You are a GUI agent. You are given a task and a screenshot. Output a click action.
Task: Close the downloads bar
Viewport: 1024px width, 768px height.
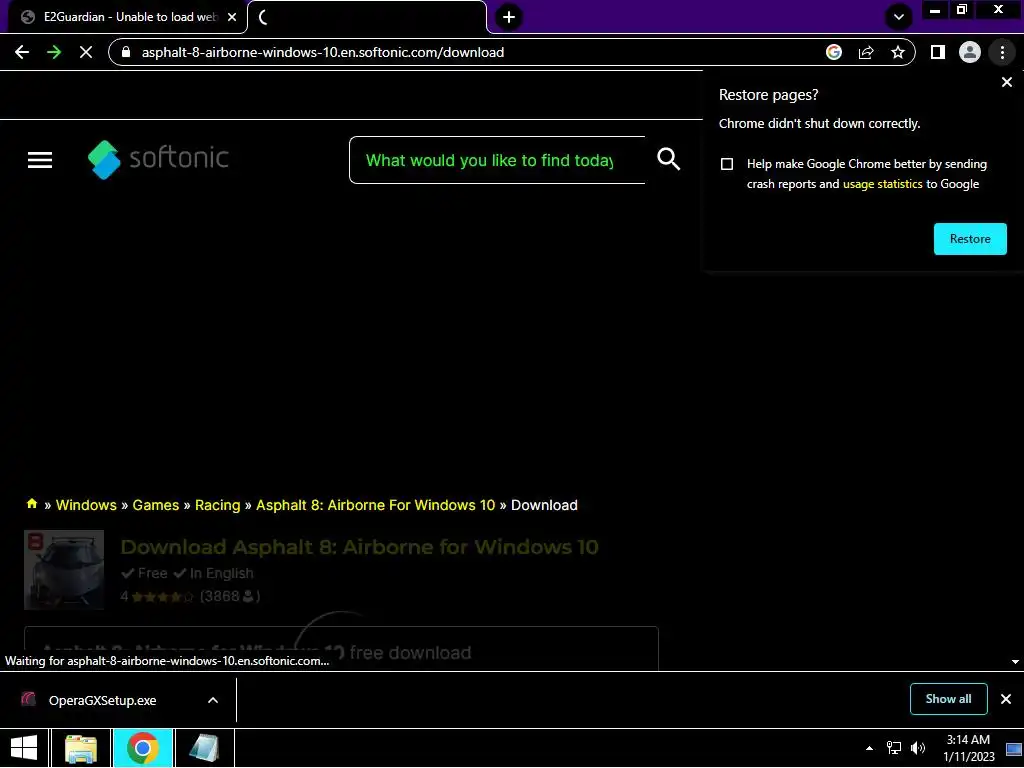pos(1006,699)
